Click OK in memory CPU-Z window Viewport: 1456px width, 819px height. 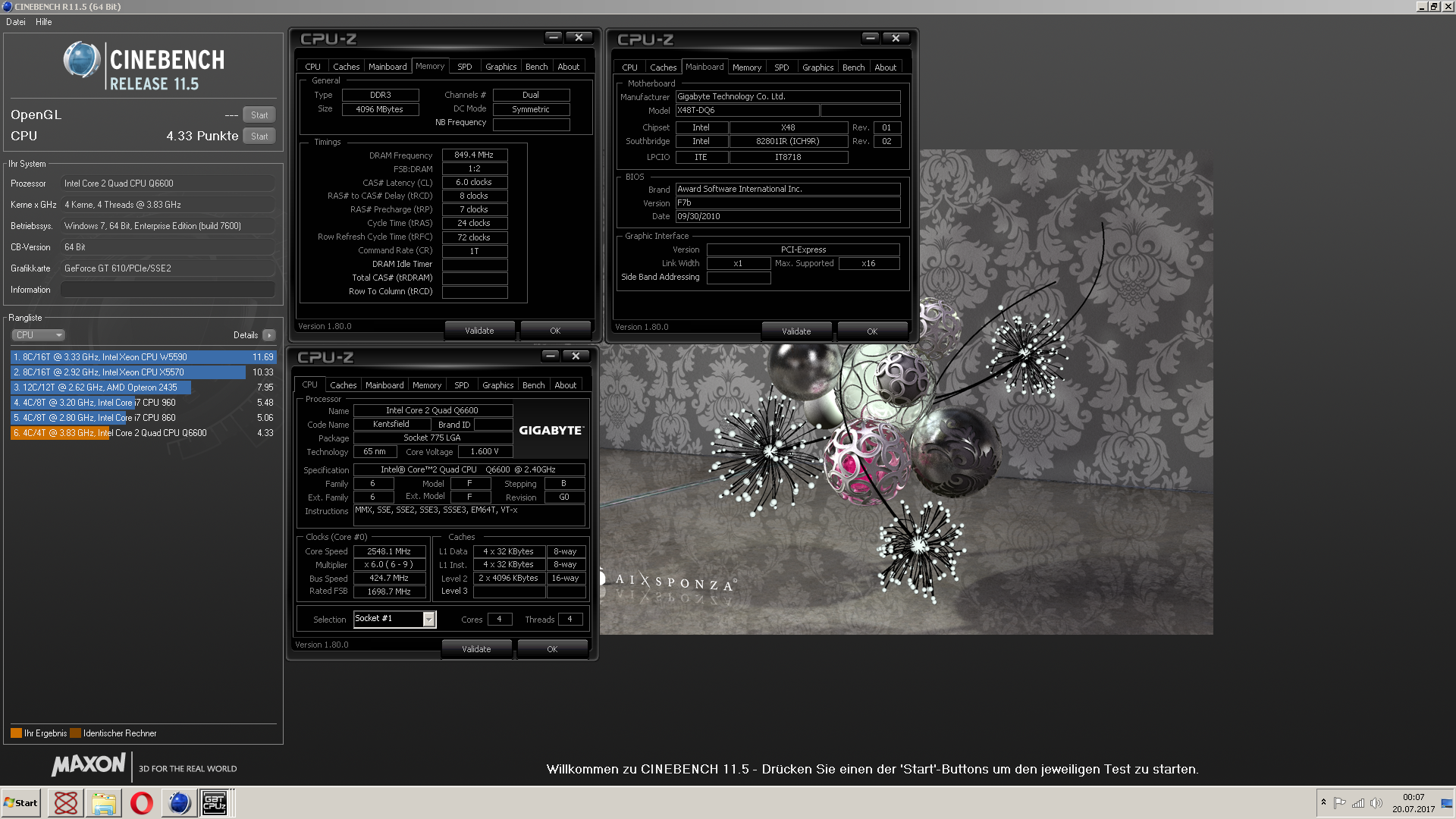555,331
